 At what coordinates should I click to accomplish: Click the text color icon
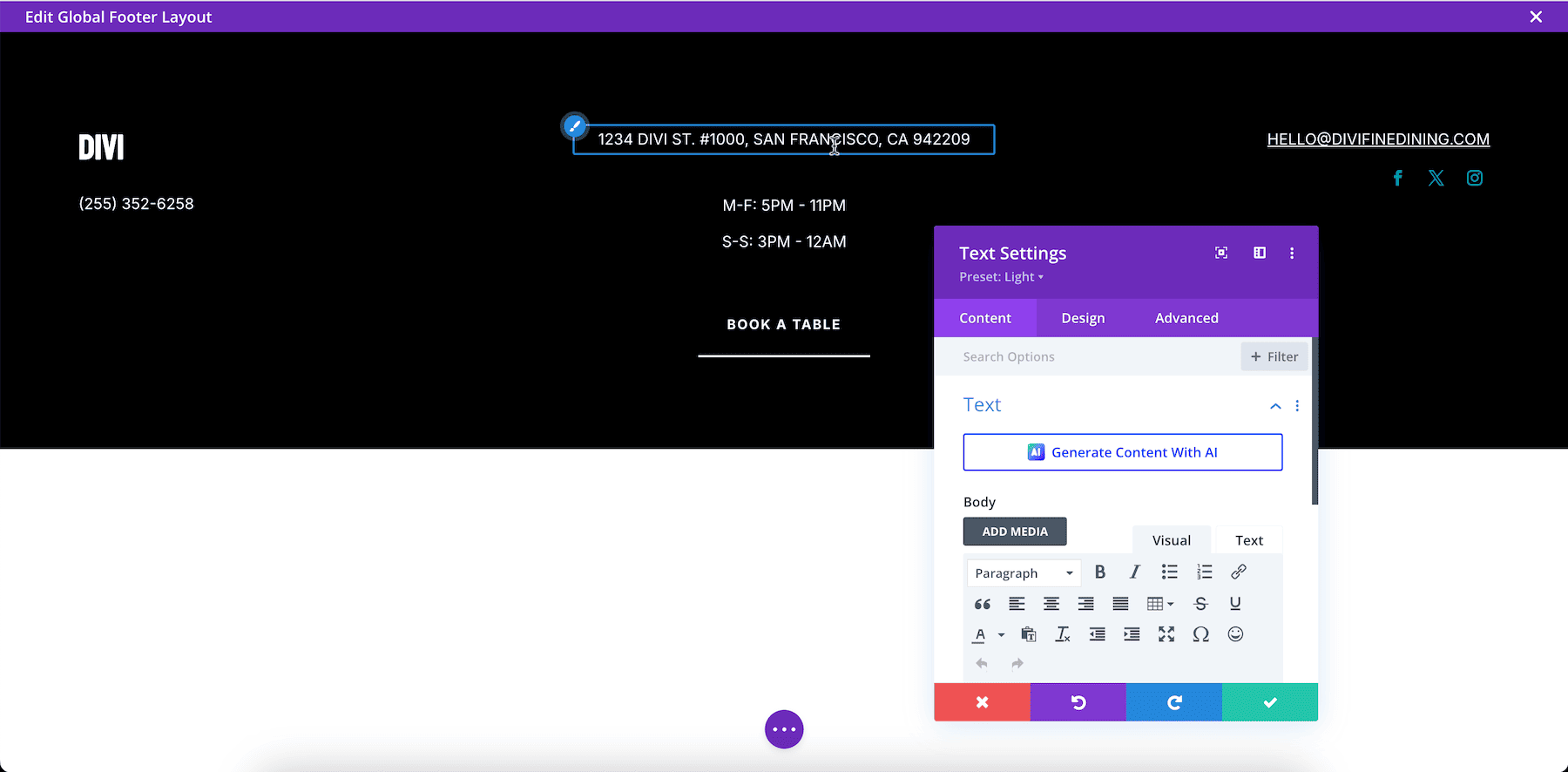point(980,634)
